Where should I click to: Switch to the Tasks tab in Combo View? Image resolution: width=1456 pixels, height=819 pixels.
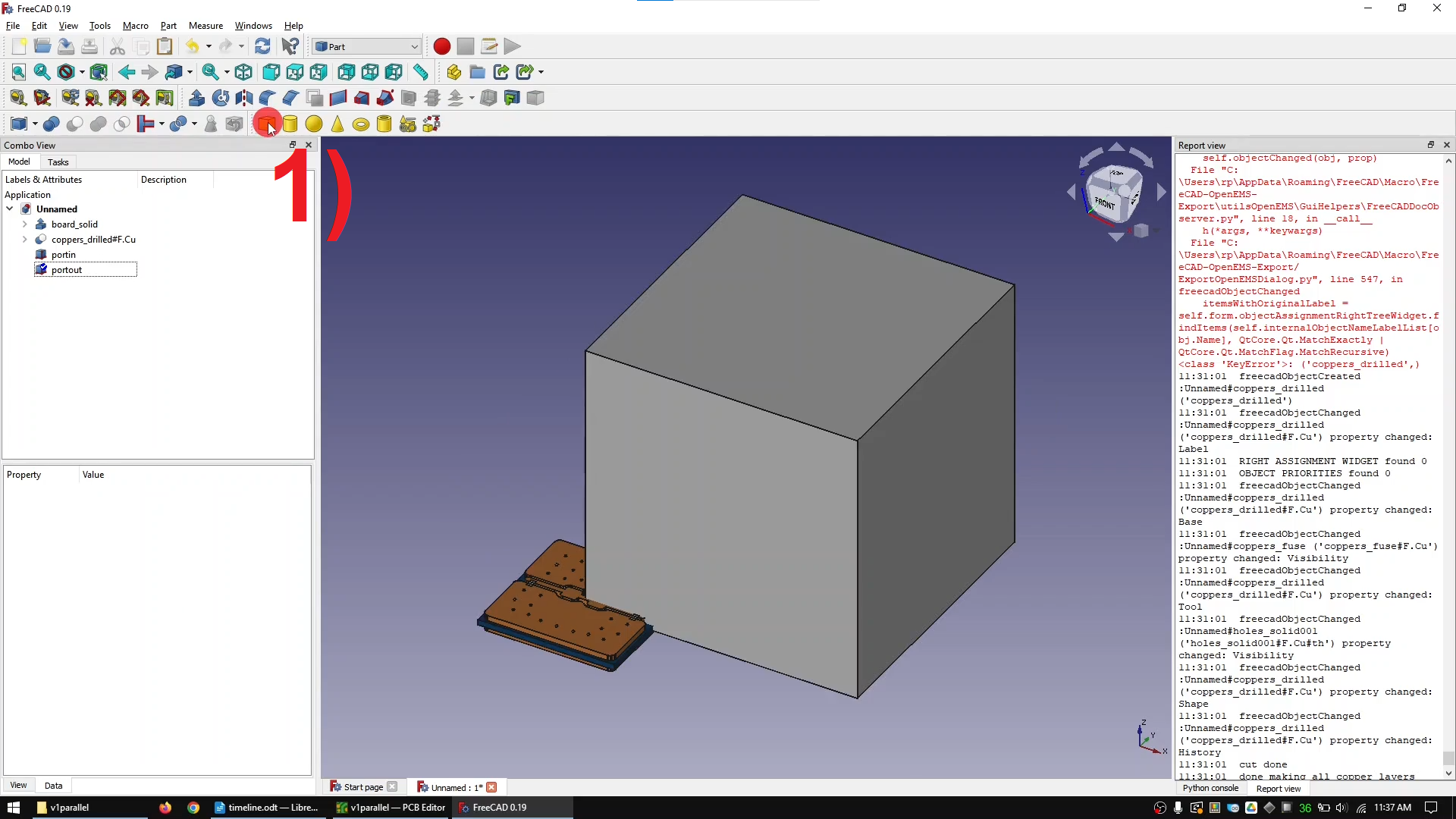(58, 162)
